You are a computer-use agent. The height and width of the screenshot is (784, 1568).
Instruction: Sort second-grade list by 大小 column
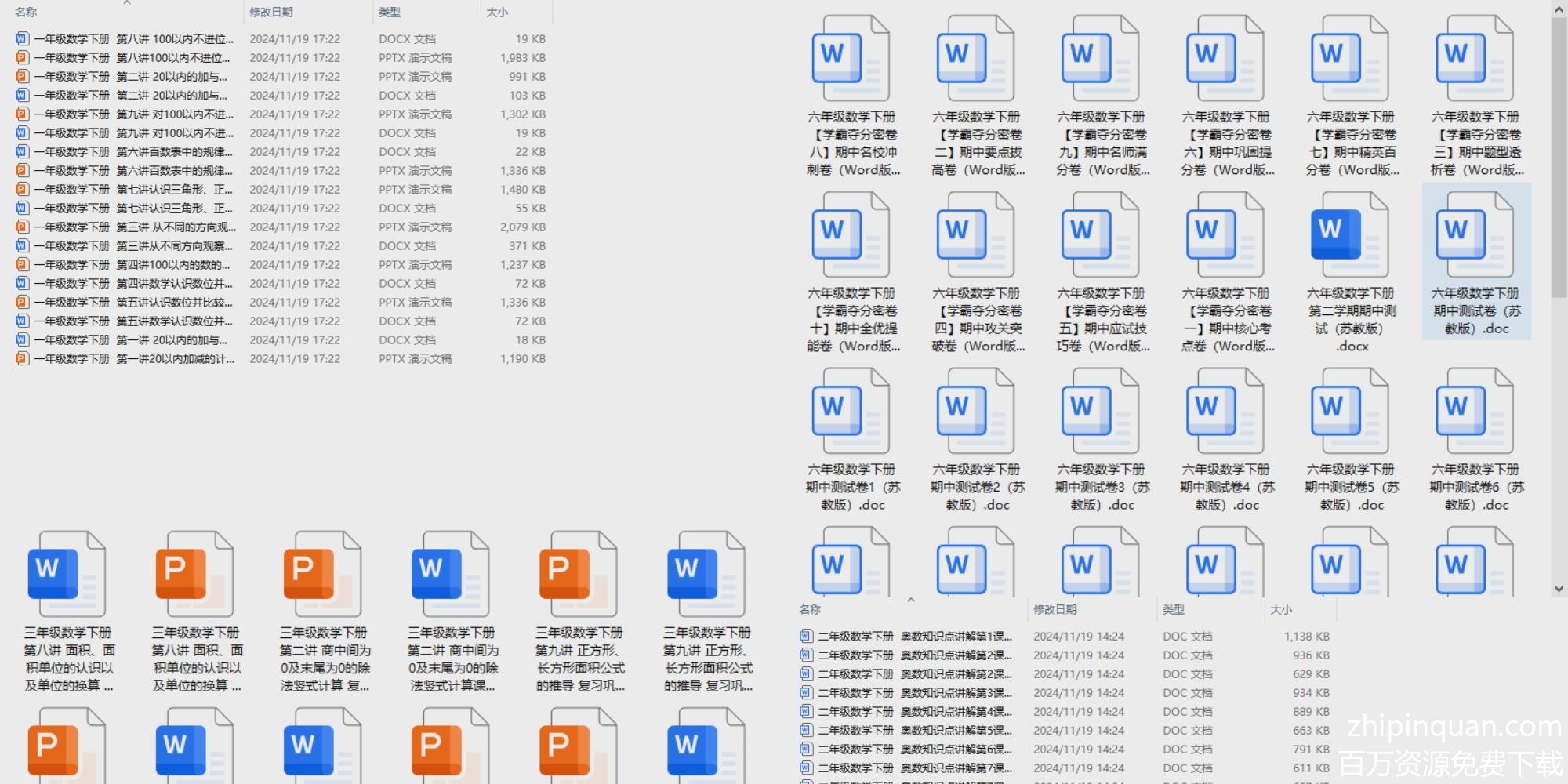coord(1281,610)
